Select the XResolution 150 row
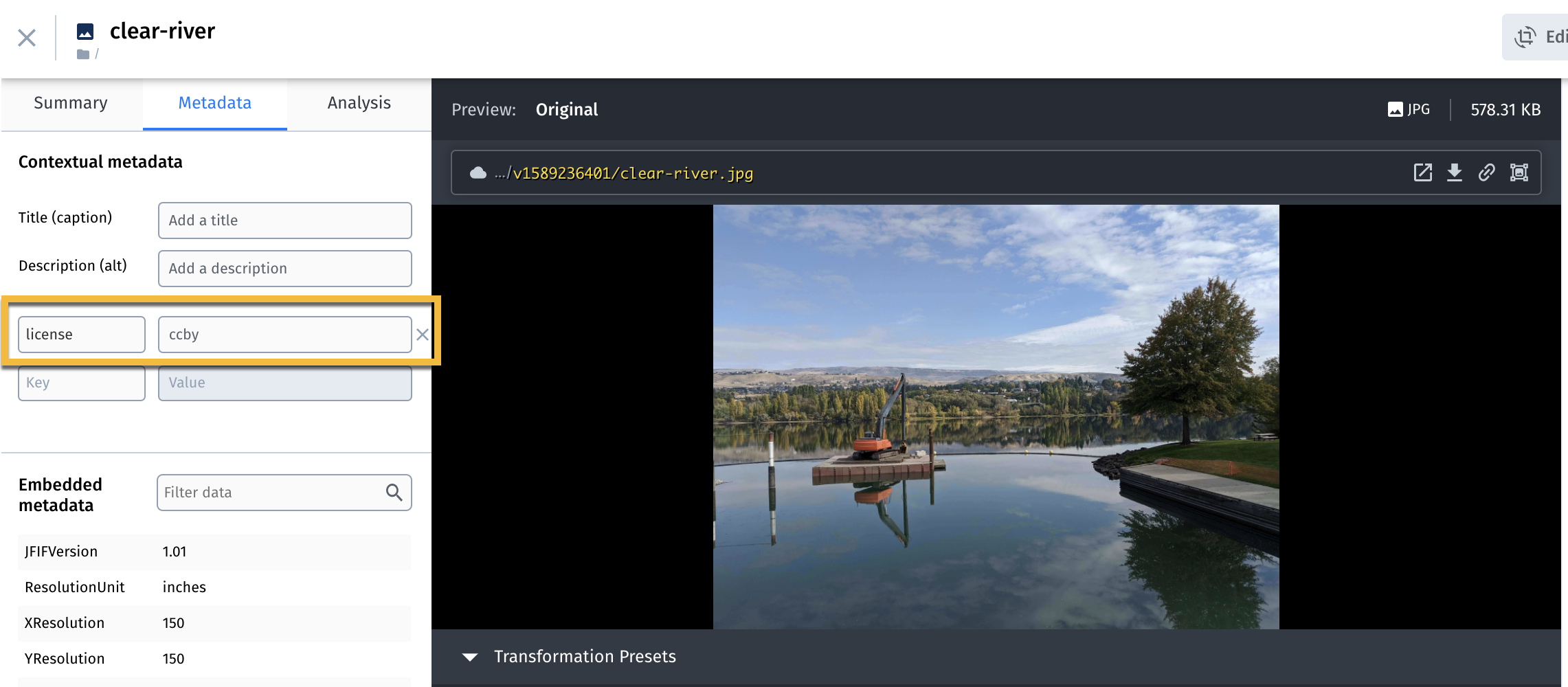1568x687 pixels. tap(214, 623)
